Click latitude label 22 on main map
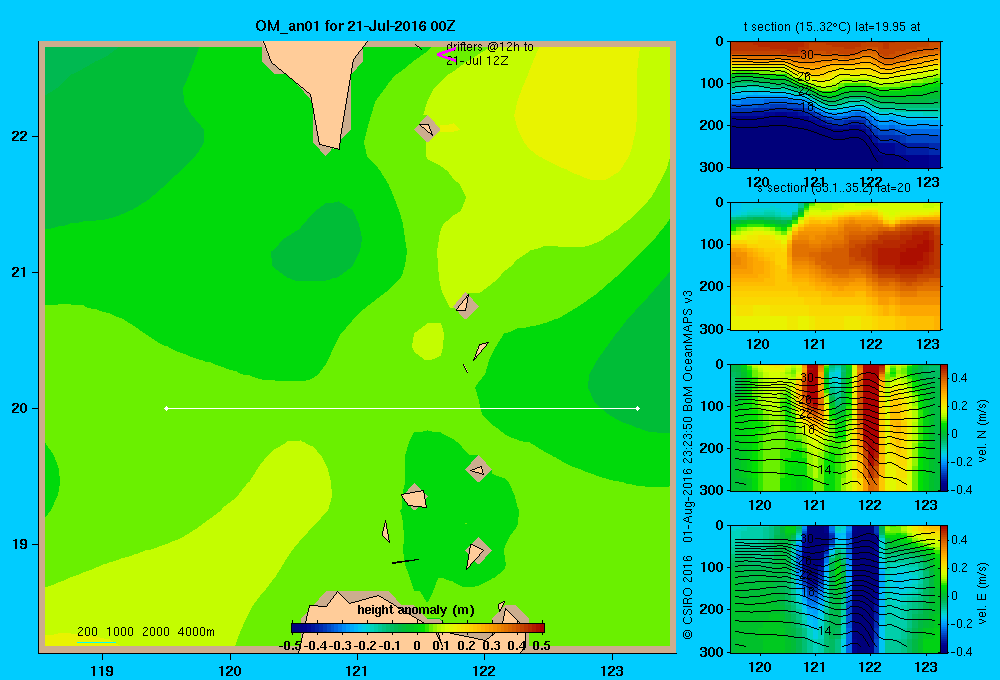 20,136
